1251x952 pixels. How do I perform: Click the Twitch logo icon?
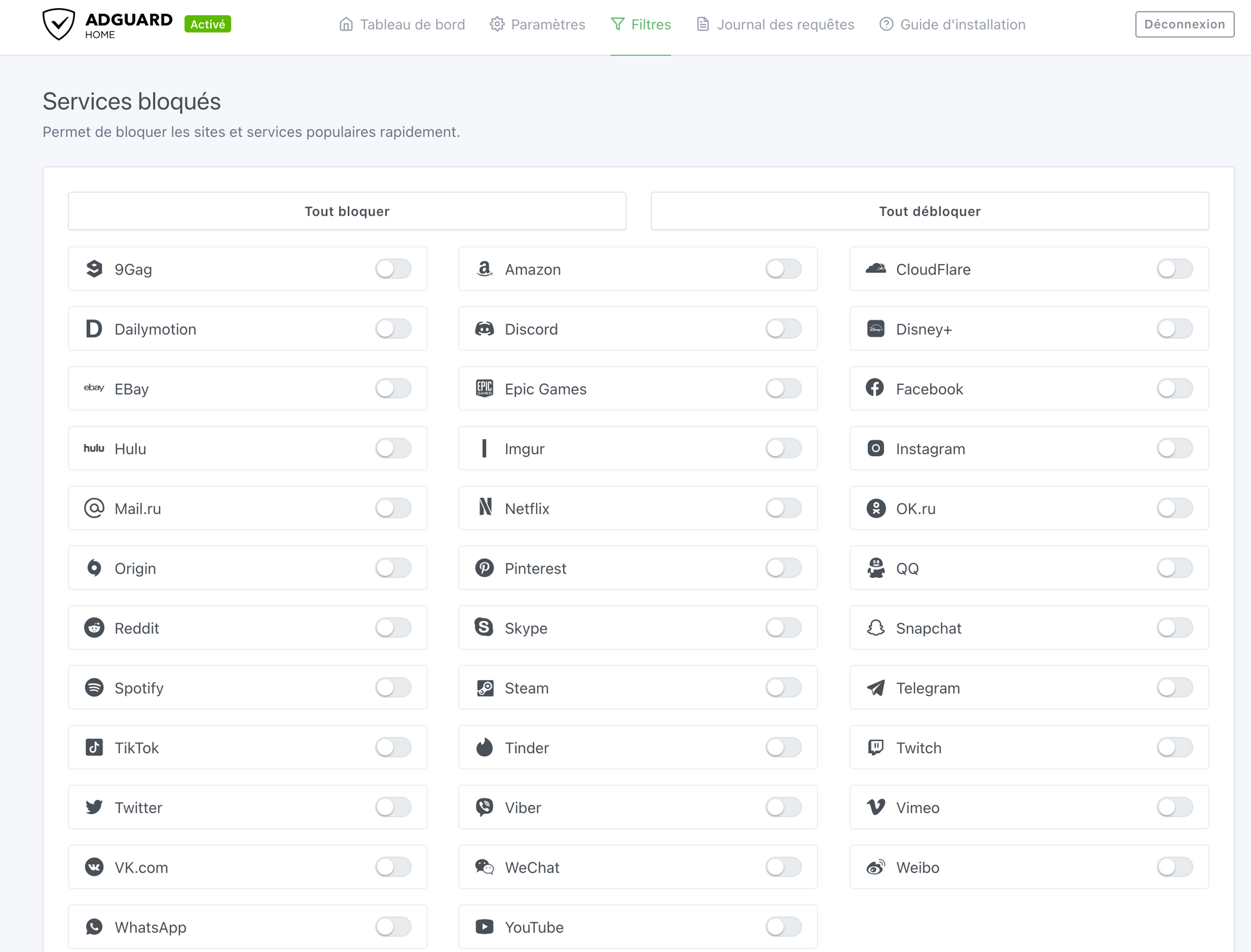[x=876, y=747]
